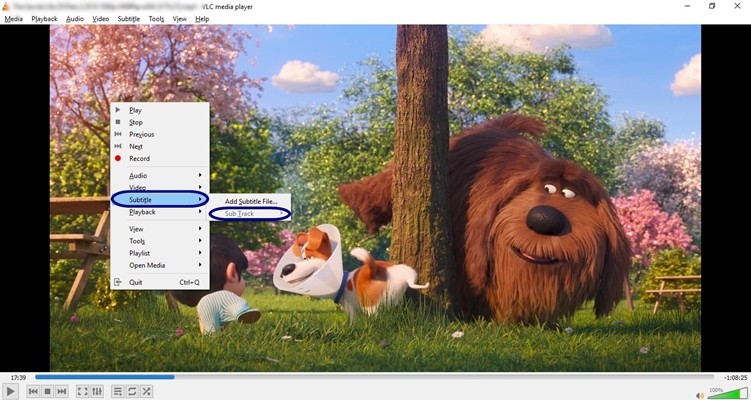Toggle fullscreen mode button
Image resolution: width=751 pixels, height=400 pixels.
(83, 391)
